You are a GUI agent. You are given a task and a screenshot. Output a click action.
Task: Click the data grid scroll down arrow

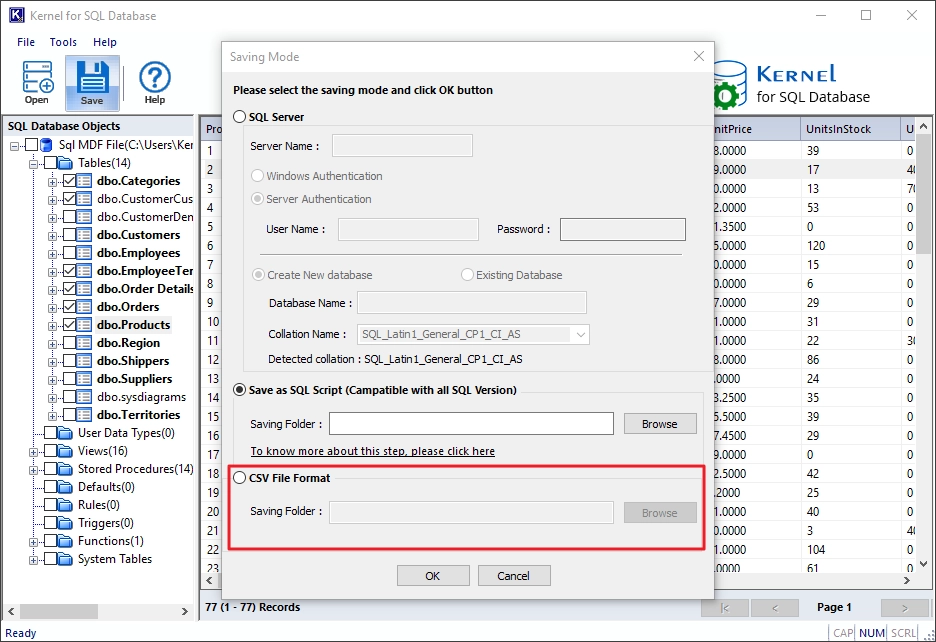coord(923,564)
